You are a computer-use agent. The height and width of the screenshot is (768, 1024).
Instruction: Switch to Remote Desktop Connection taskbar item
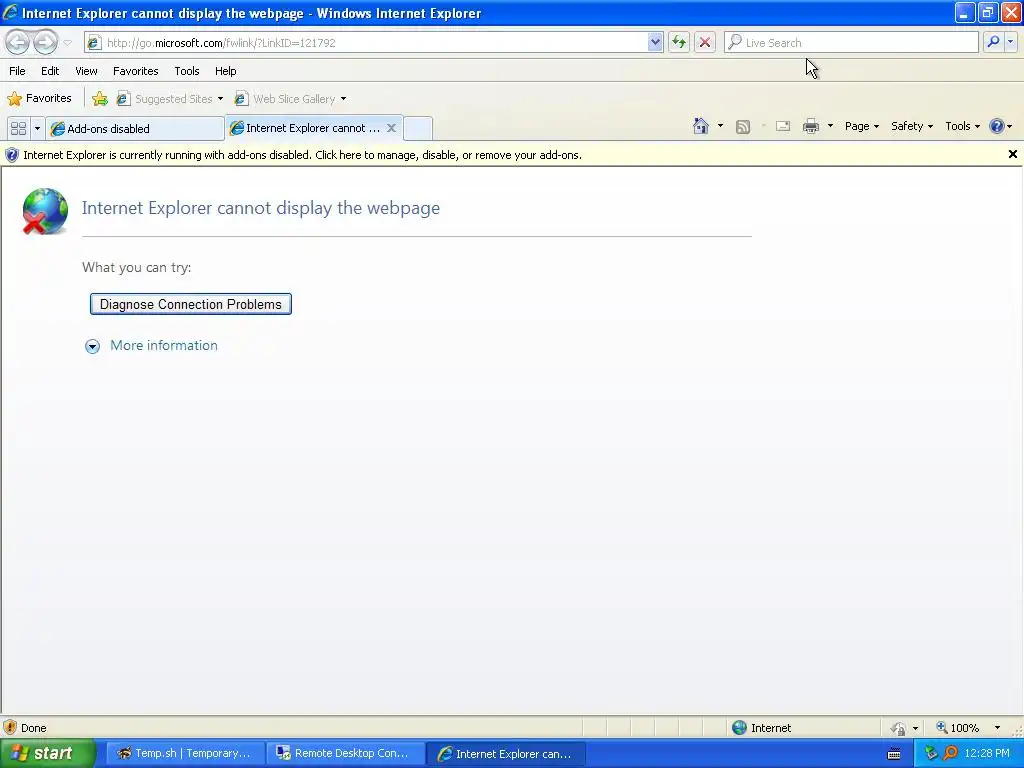click(344, 753)
